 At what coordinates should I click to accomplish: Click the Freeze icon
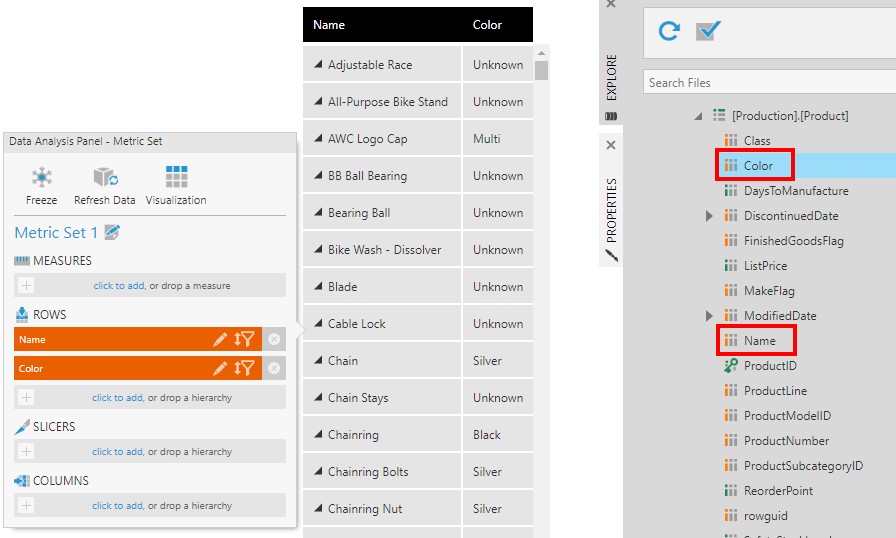(x=41, y=178)
